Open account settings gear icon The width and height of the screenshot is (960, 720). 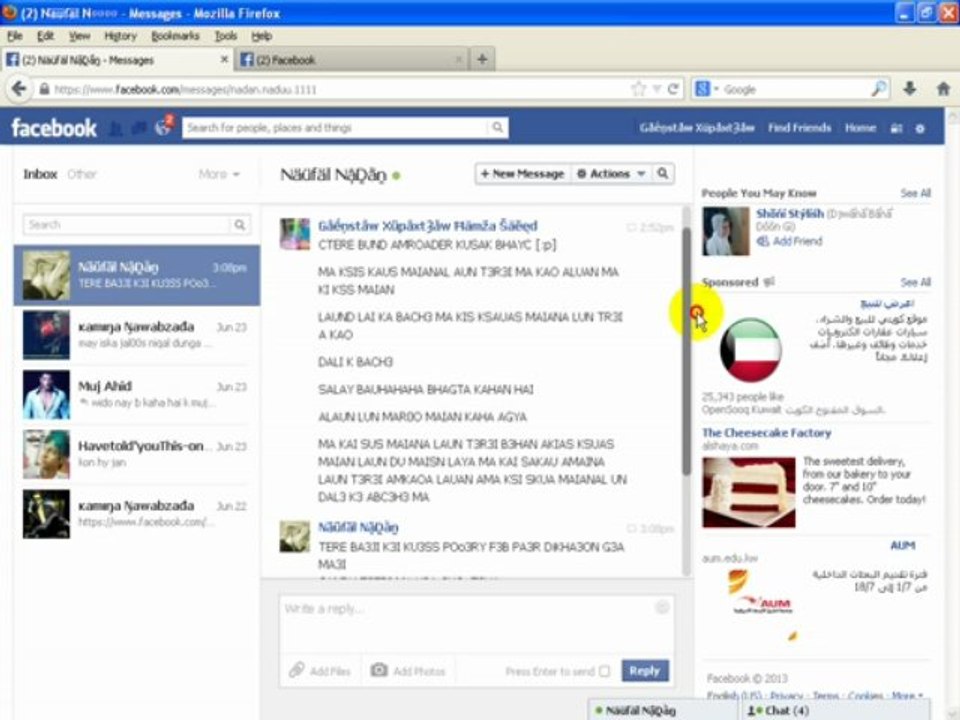[920, 129]
